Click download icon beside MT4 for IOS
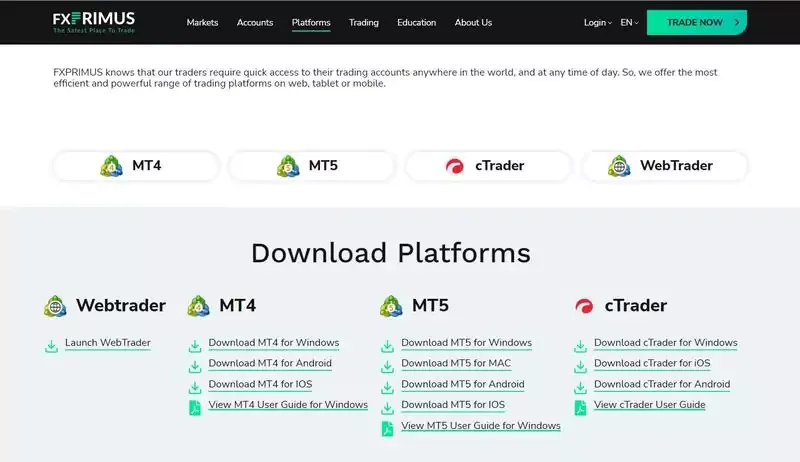This screenshot has width=800, height=462. (x=195, y=388)
